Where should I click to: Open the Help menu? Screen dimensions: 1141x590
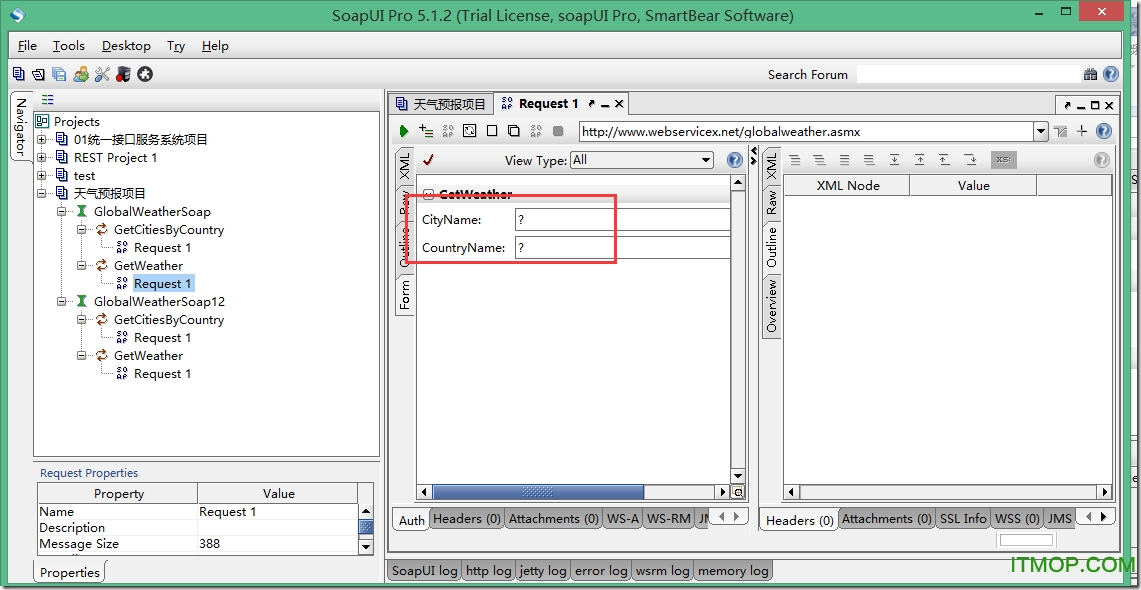(215, 46)
